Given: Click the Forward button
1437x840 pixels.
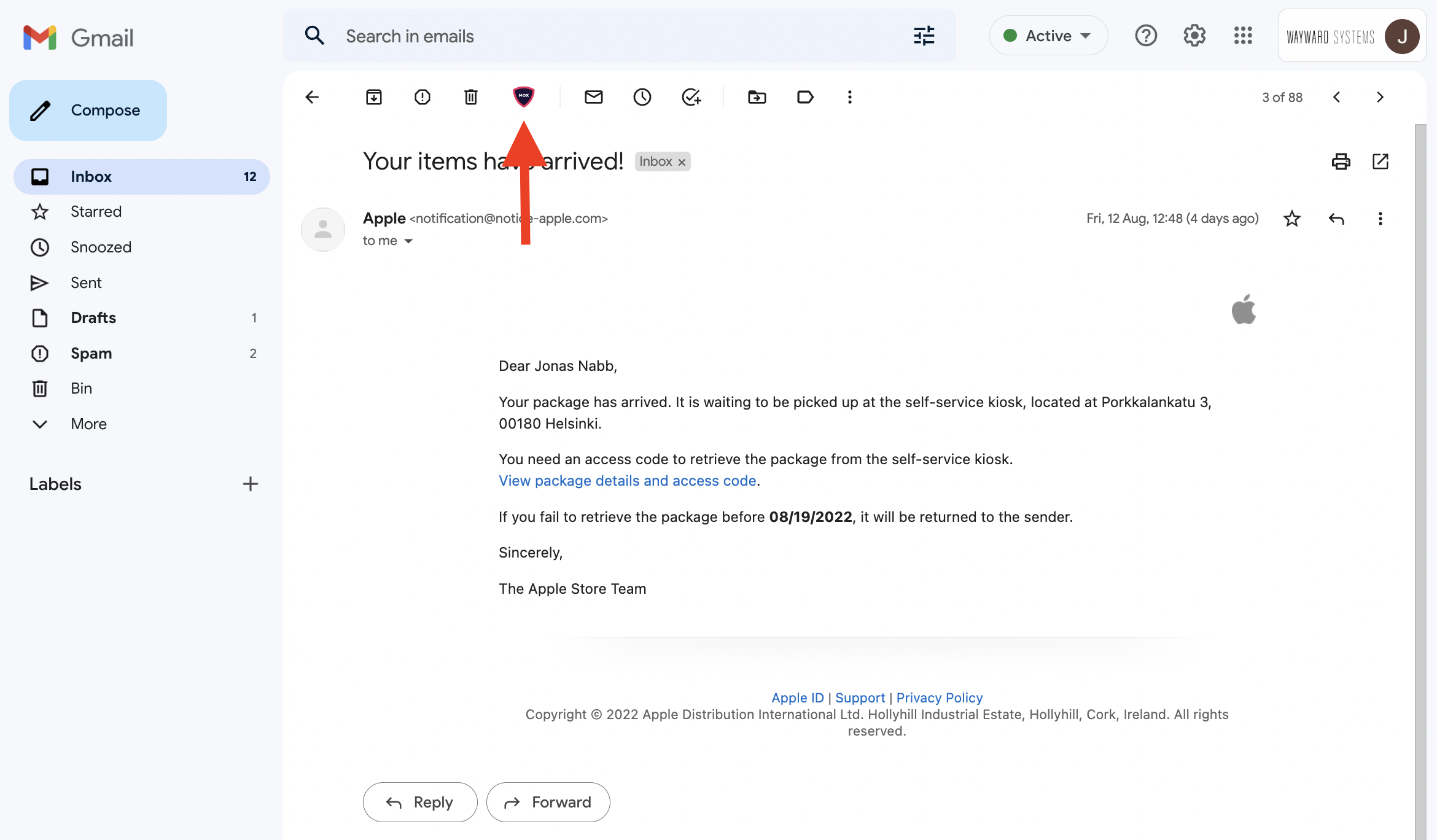Looking at the screenshot, I should point(548,802).
